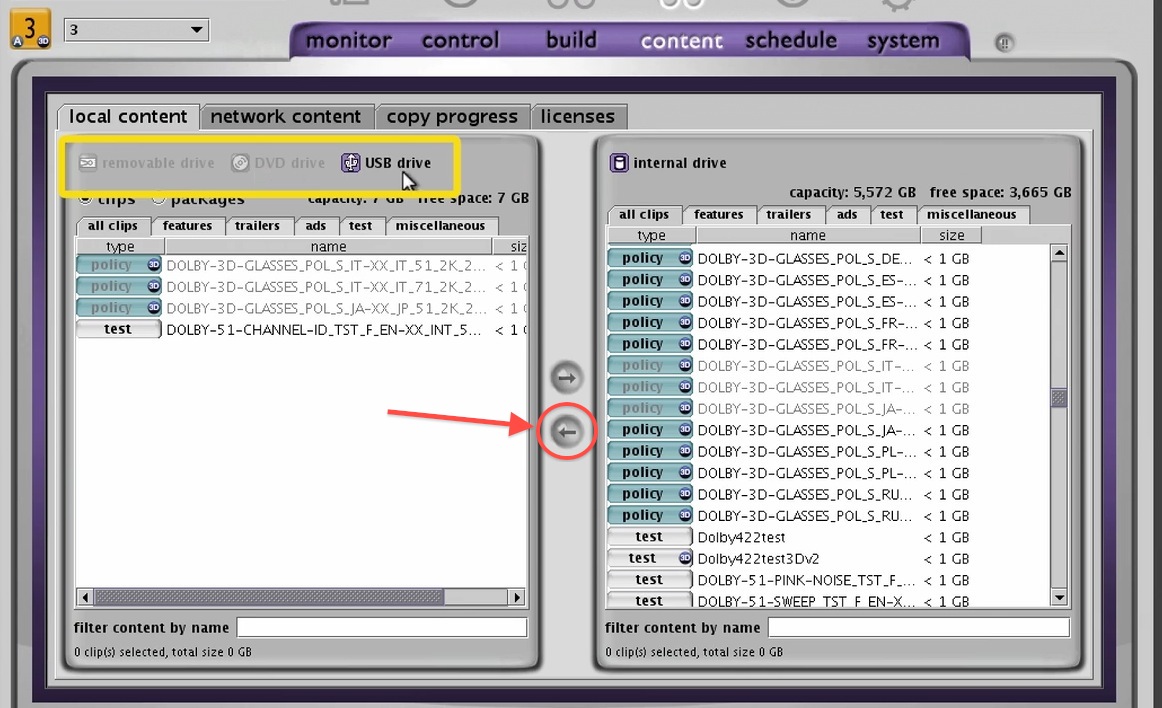Screen dimensions: 1162x708
Task: Select the DOLBY-3D-GLASSES_POL_S_DE clip name
Action: tap(805, 259)
